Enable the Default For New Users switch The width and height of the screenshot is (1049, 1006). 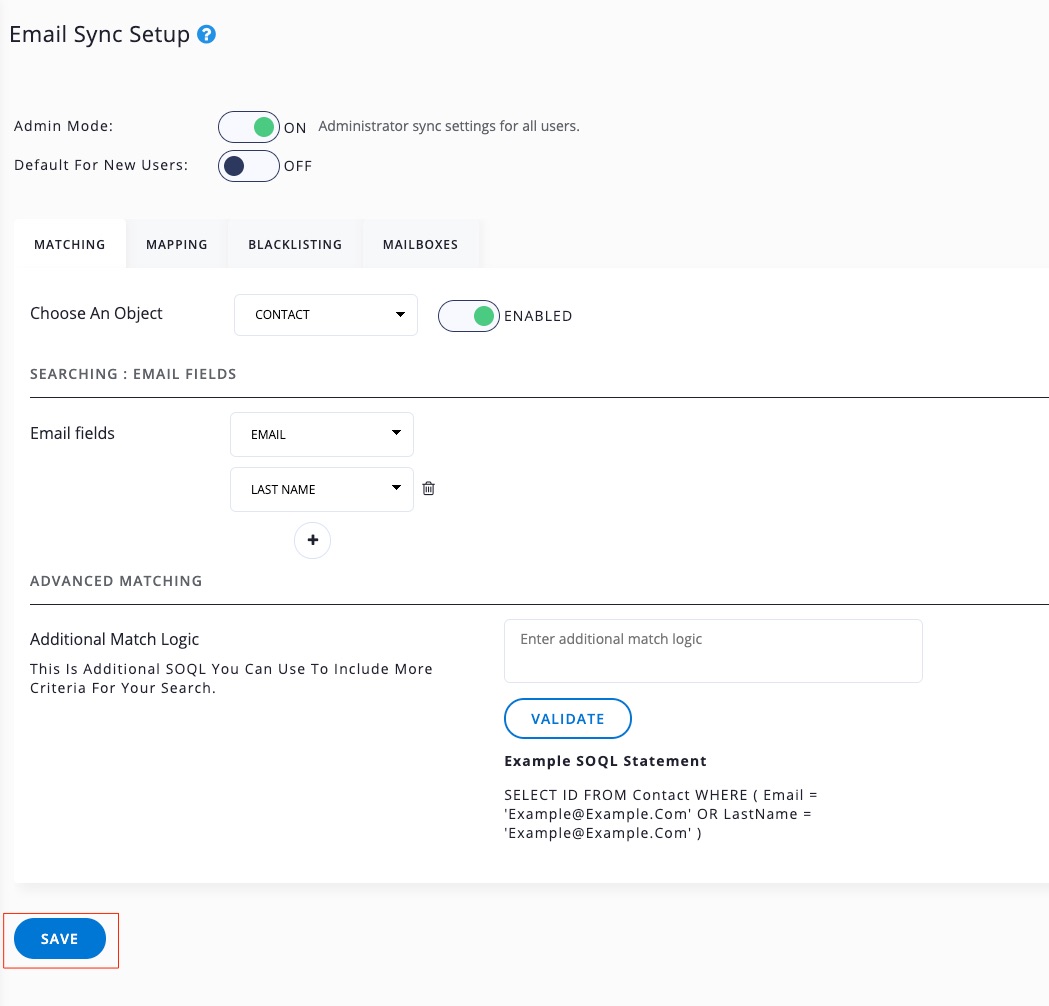248,166
